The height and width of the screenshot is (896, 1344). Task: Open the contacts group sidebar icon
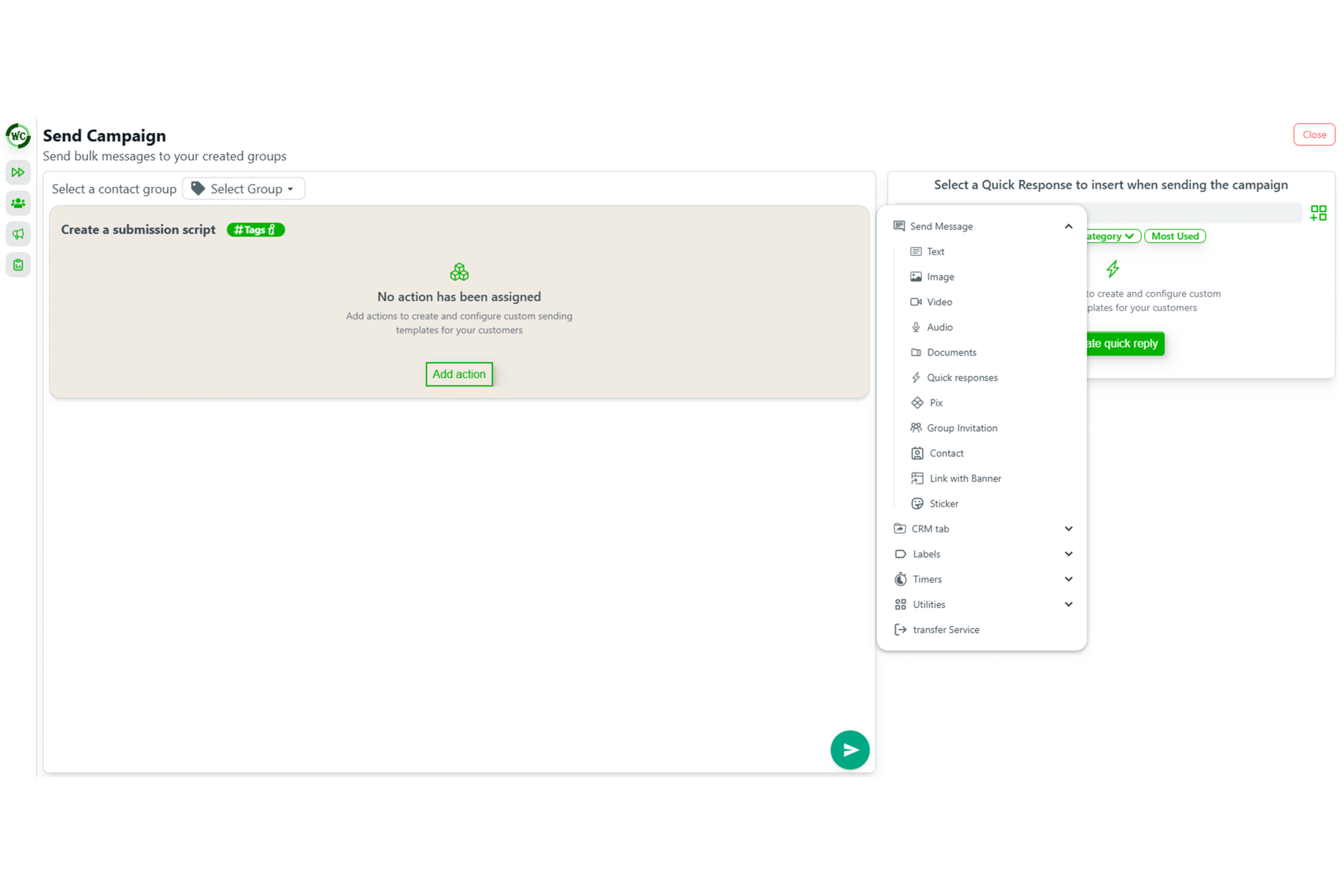click(18, 203)
